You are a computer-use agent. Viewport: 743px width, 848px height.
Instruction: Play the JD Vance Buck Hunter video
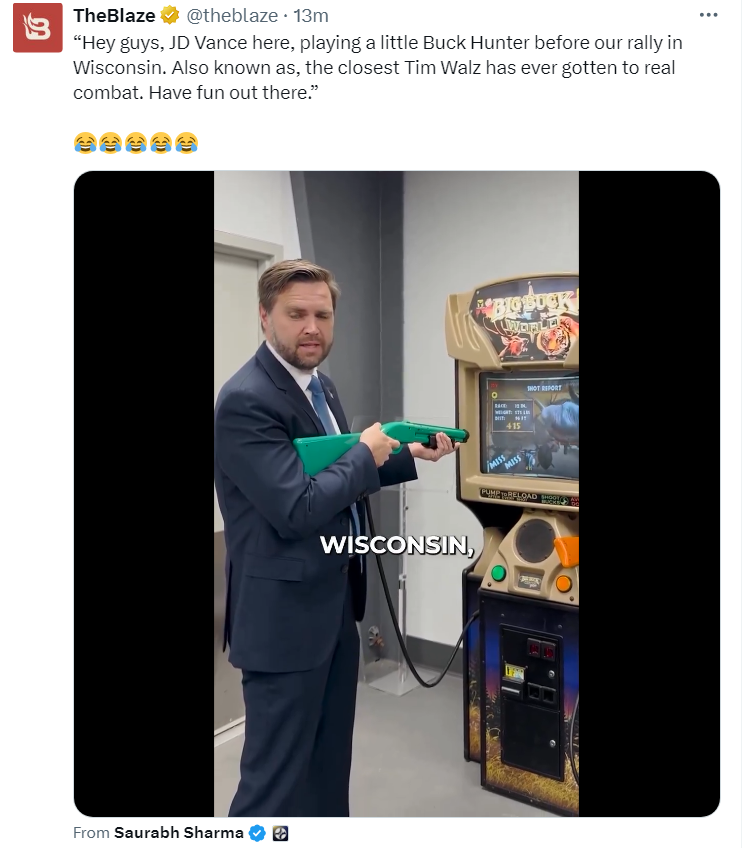396,493
